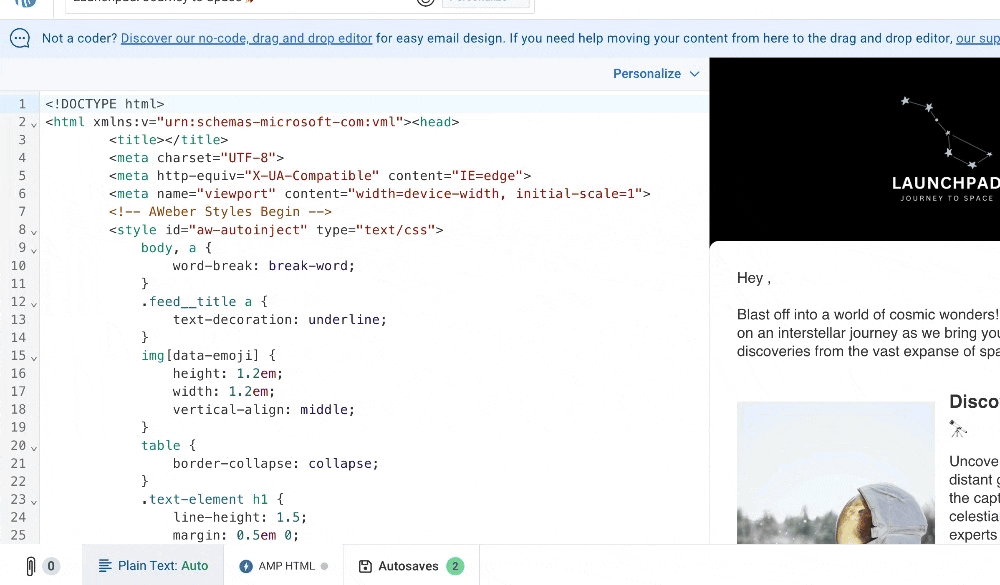Viewport: 1000px width, 585px height.
Task: Toggle the AMP HTML status indicator dot
Action: (x=326, y=565)
